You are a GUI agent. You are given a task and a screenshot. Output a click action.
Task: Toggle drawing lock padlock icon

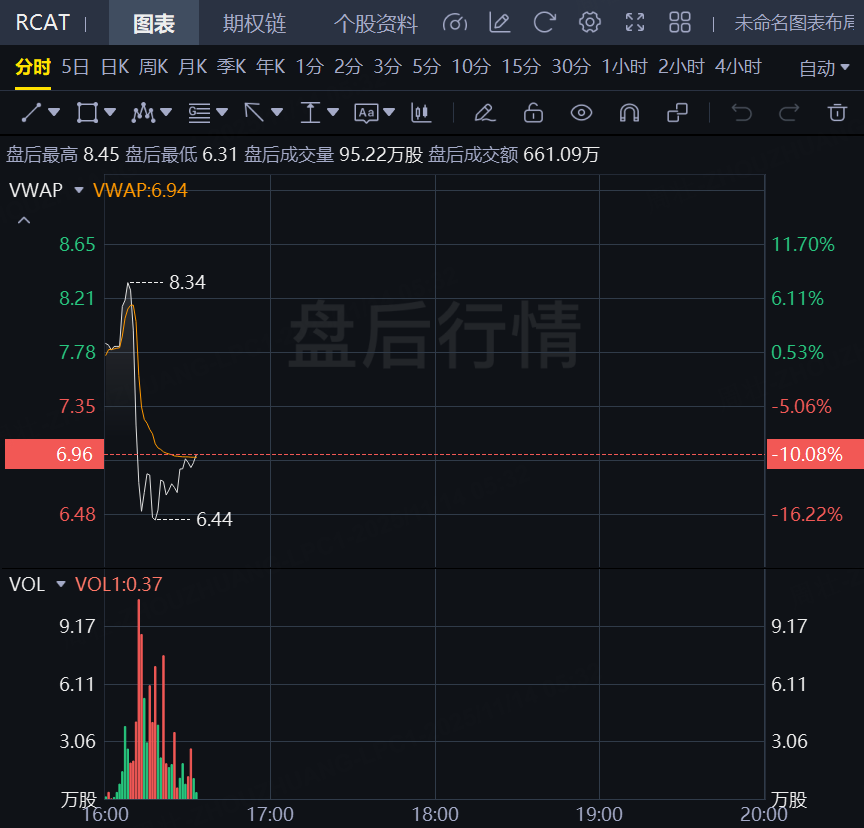tap(533, 112)
